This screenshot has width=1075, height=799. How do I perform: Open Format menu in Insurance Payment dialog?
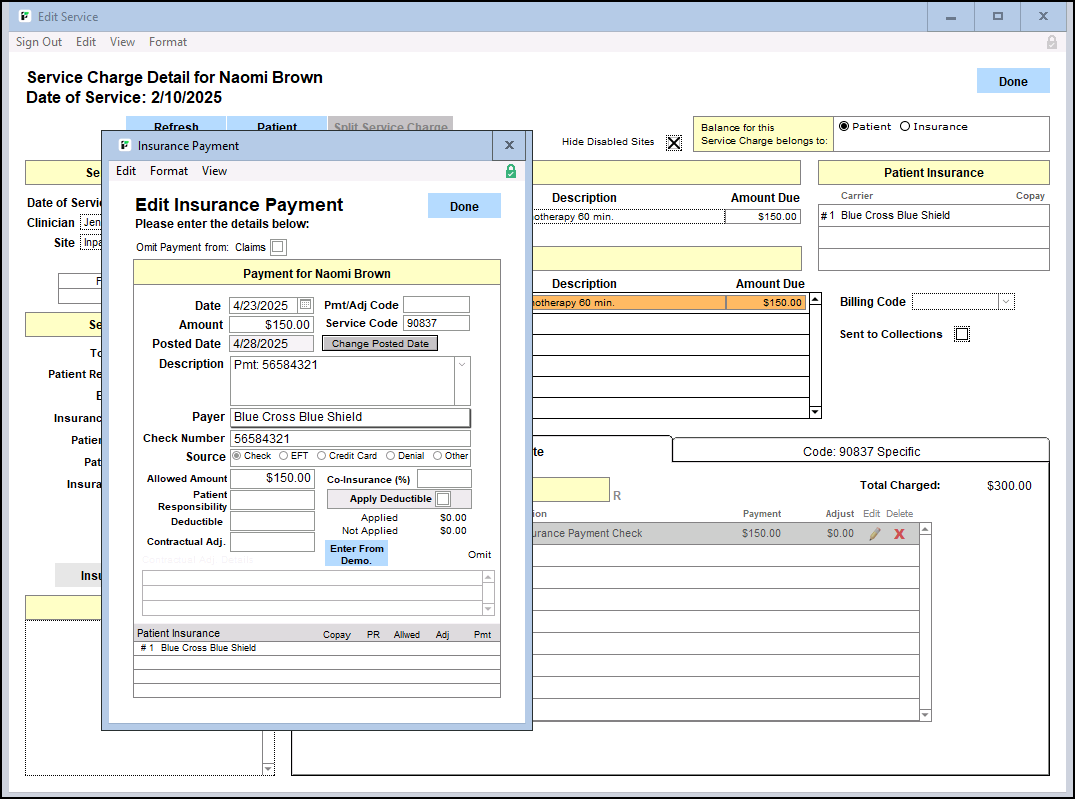(x=169, y=171)
